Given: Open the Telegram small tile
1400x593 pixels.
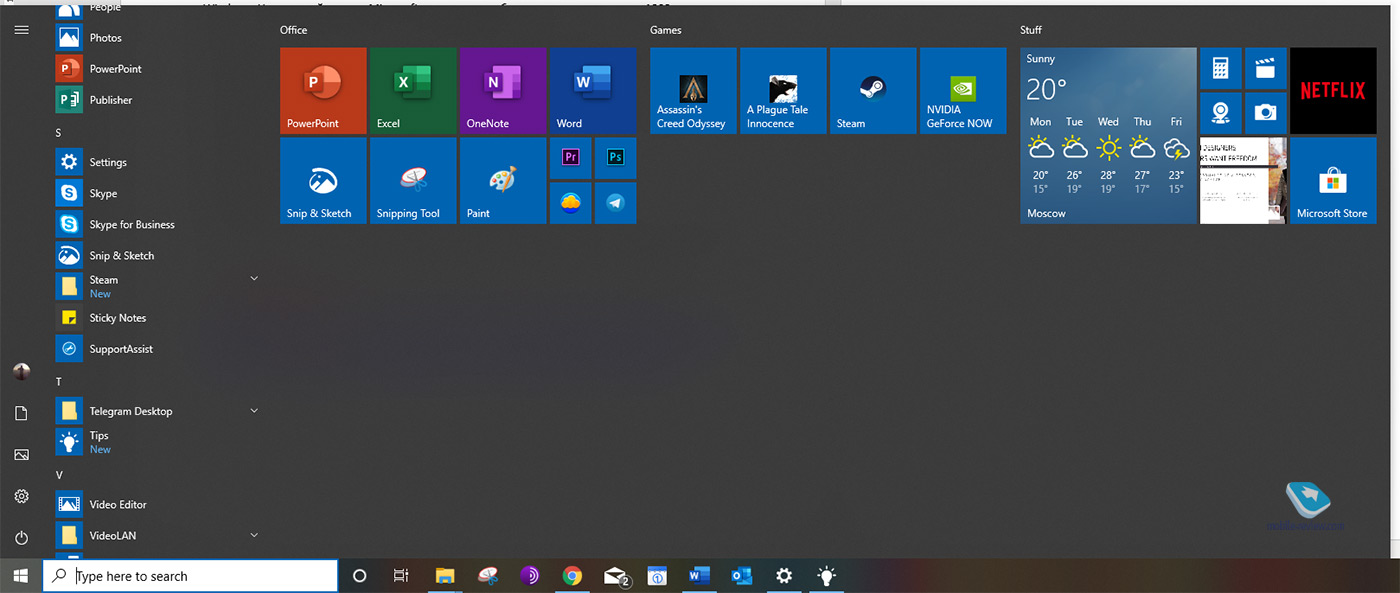Looking at the screenshot, I should click(616, 203).
